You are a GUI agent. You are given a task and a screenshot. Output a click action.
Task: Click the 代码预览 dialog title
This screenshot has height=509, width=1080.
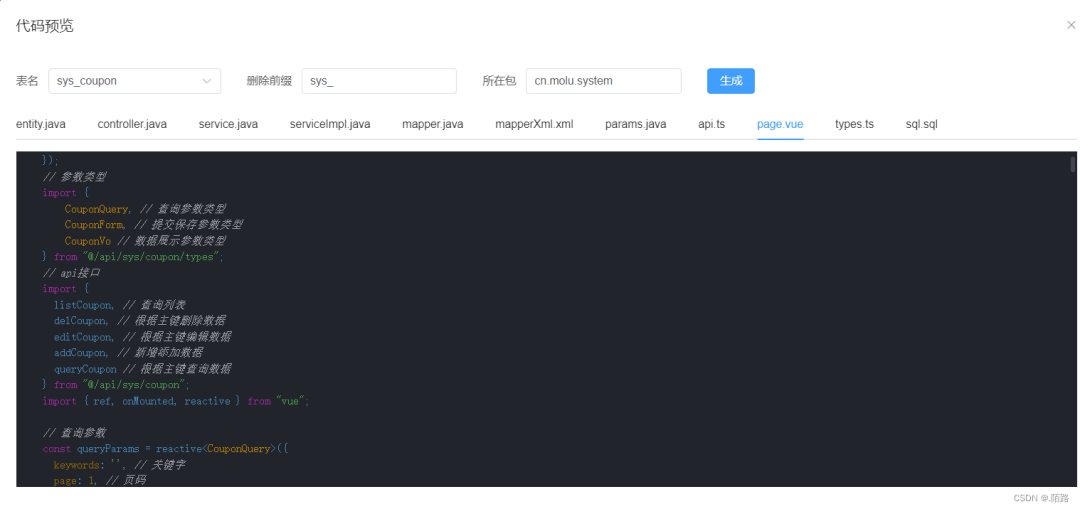coord(45,26)
